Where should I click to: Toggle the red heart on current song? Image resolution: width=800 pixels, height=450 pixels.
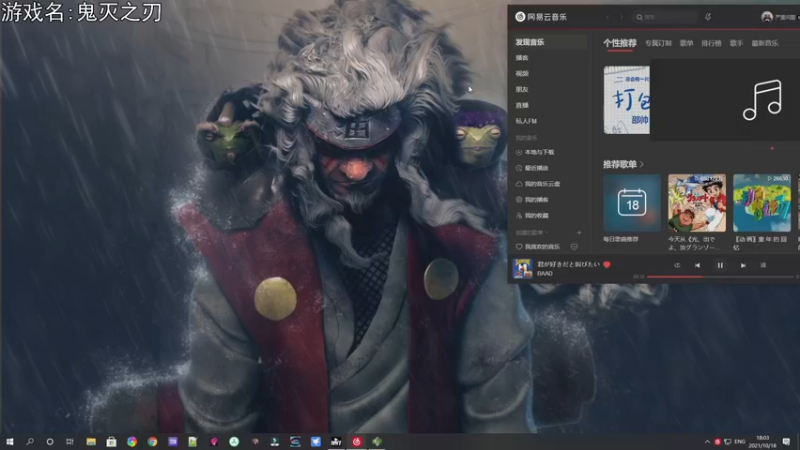(607, 264)
